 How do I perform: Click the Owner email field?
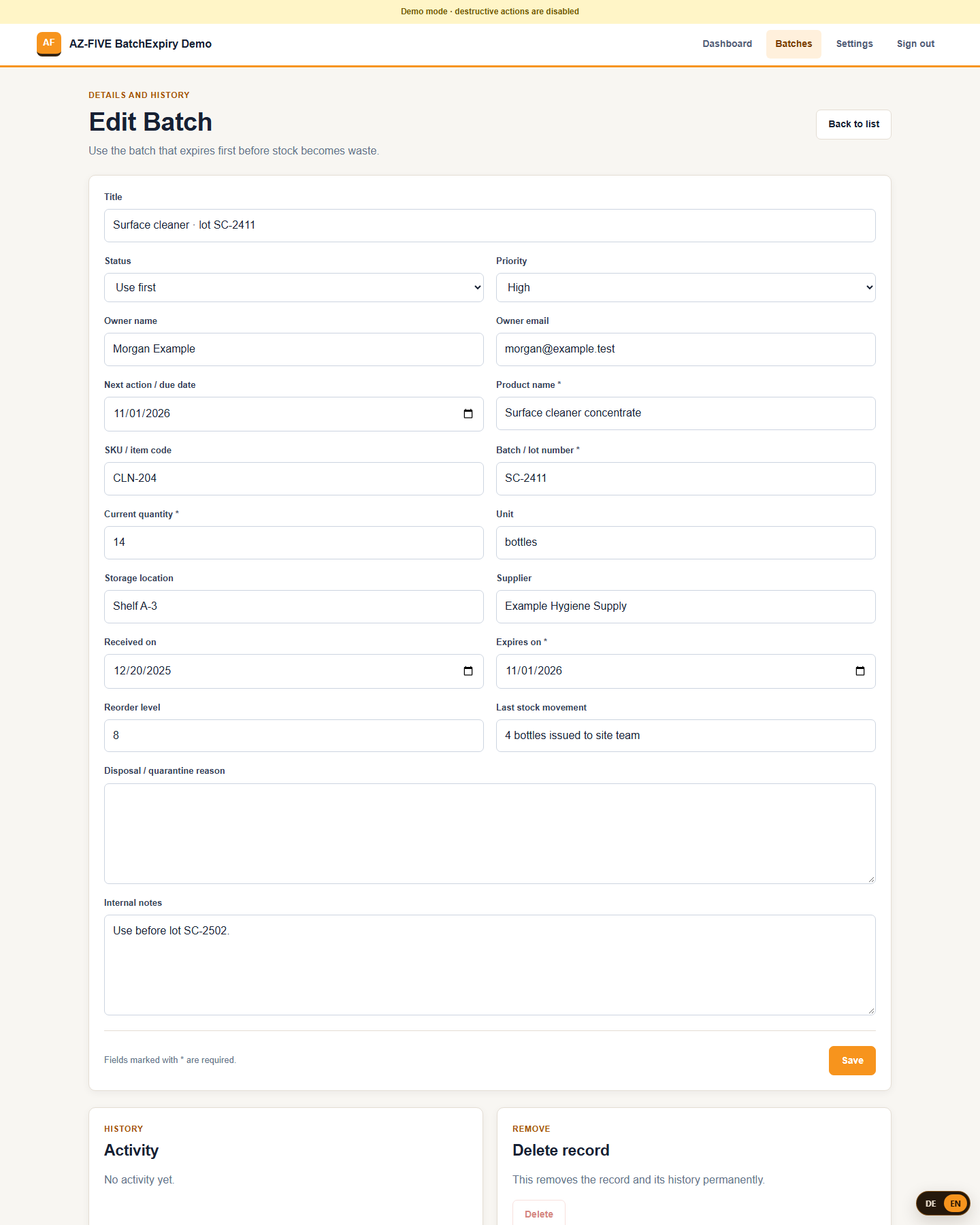pos(686,349)
